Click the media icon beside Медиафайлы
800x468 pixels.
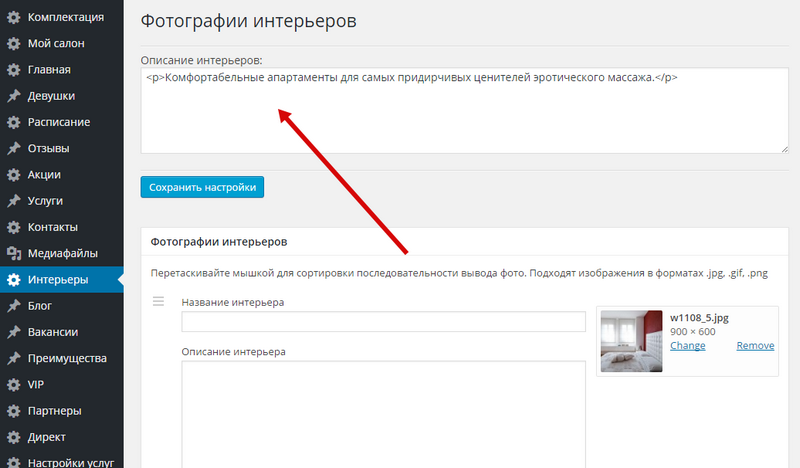(x=14, y=253)
